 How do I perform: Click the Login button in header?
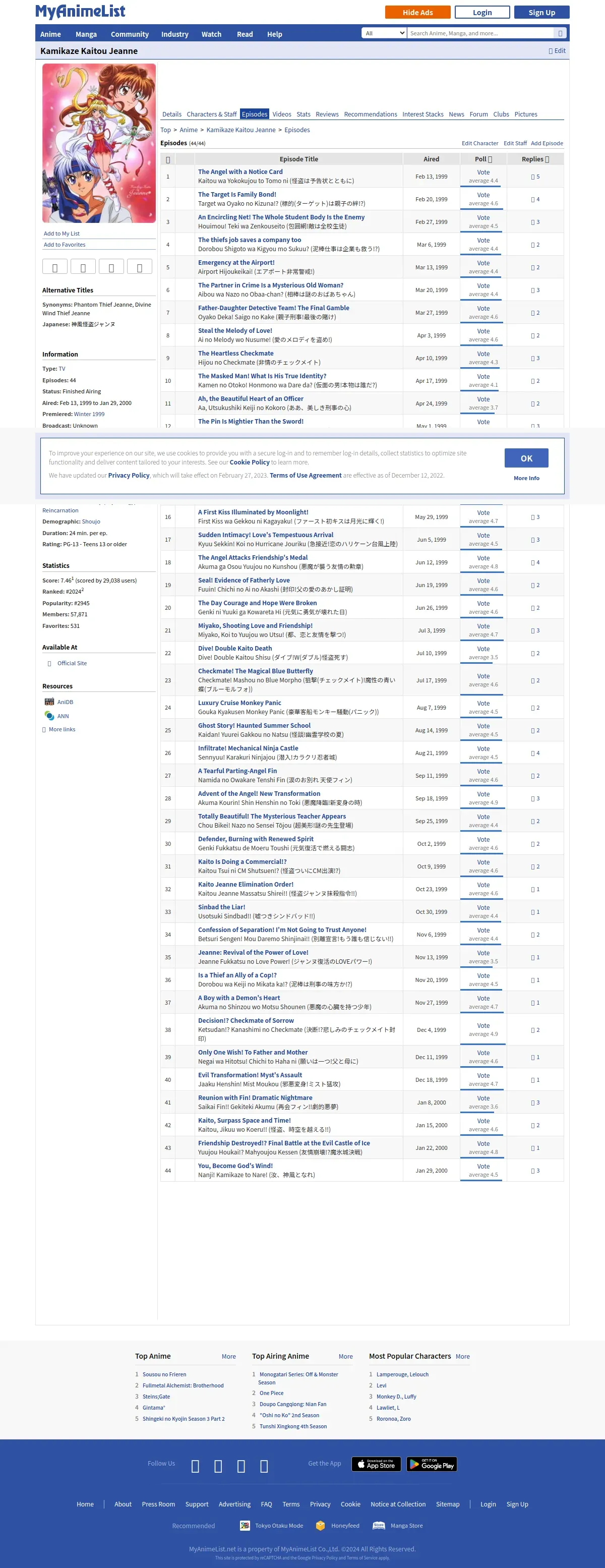pyautogui.click(x=482, y=12)
